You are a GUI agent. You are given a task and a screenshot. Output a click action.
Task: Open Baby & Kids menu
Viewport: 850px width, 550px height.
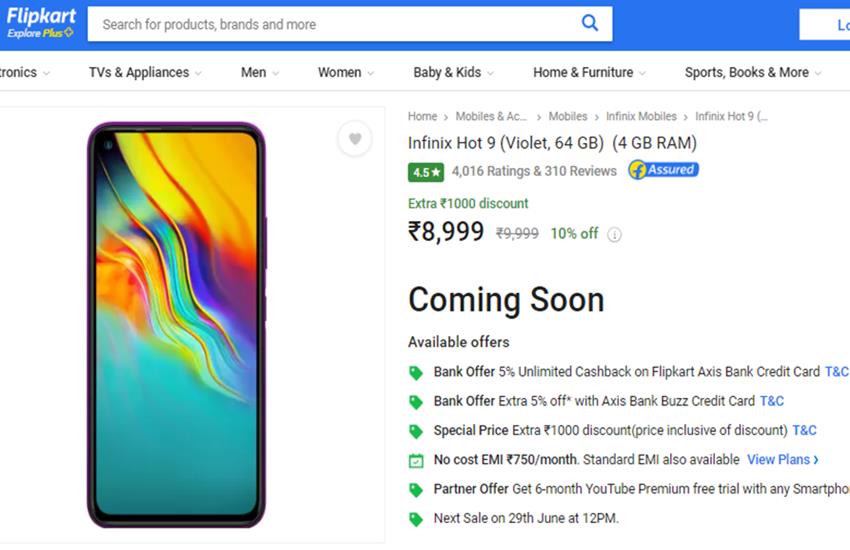(453, 72)
